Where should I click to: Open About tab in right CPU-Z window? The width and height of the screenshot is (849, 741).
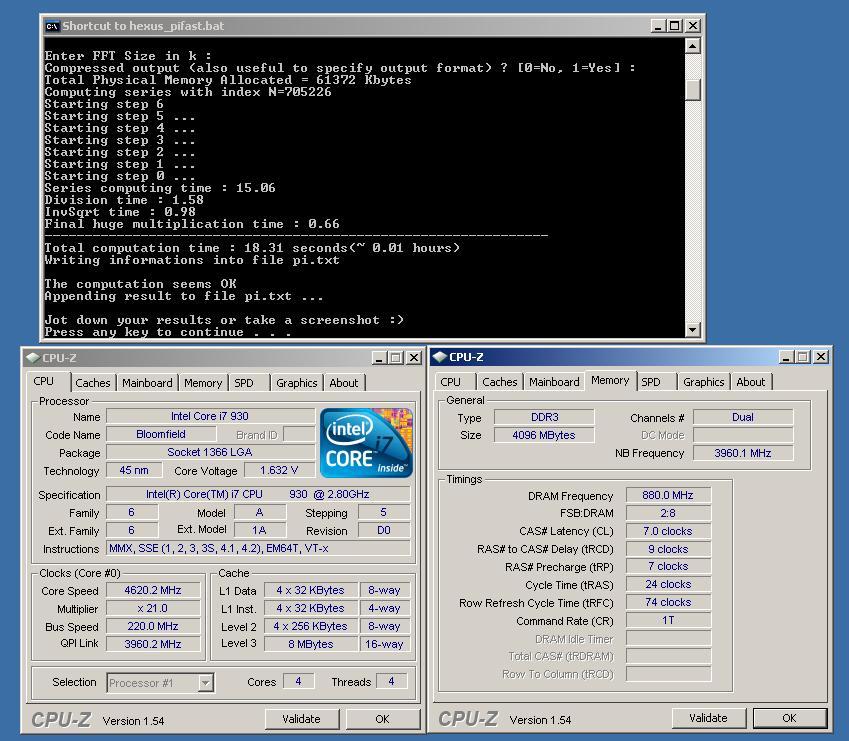(x=751, y=382)
